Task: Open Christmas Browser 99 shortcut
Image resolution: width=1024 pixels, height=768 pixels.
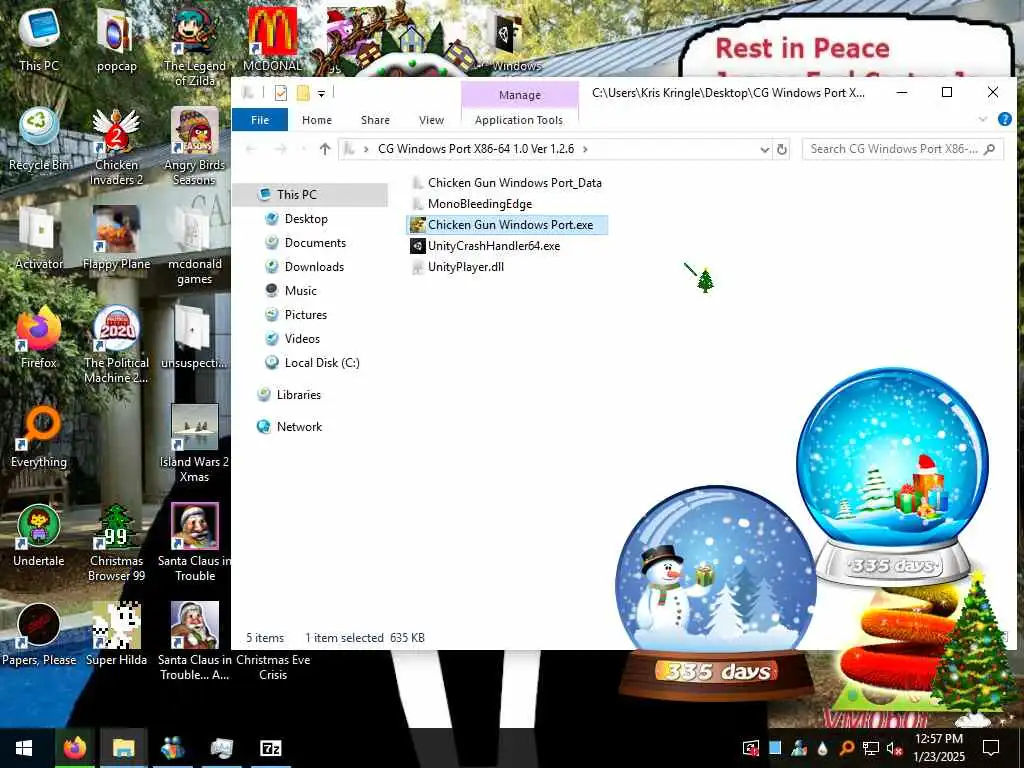Action: pyautogui.click(x=116, y=543)
